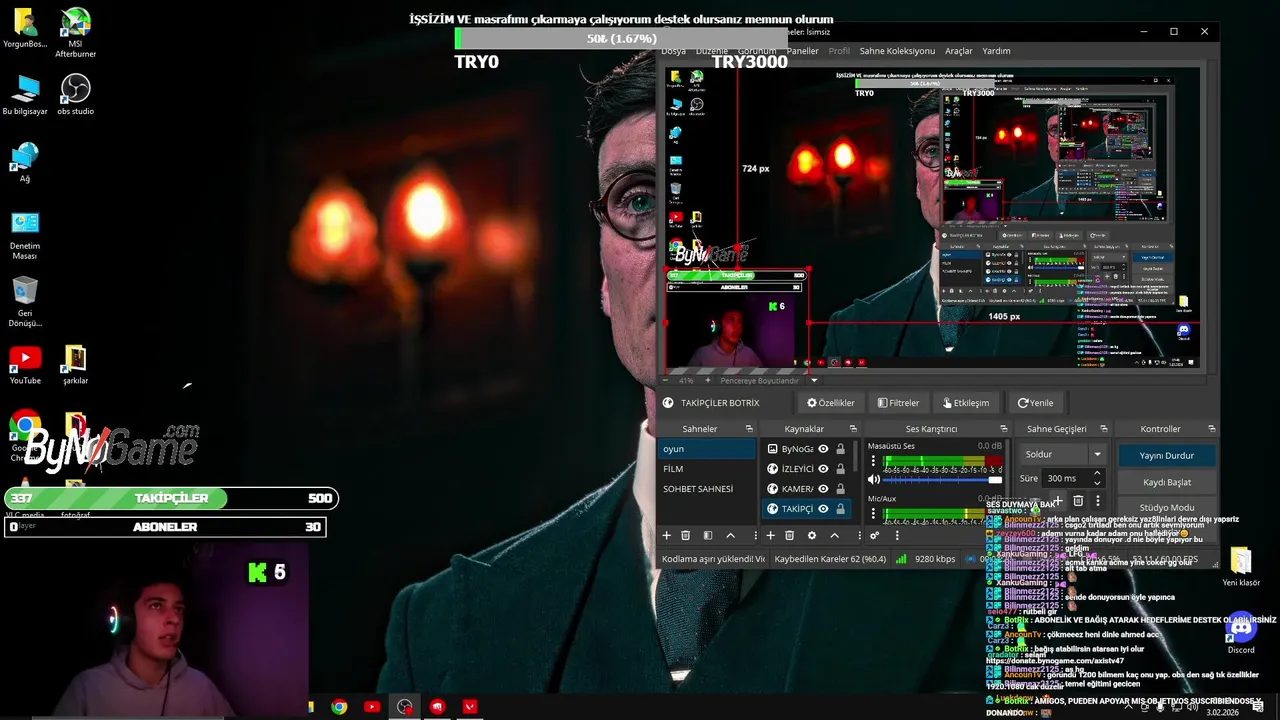Toggle visibility of İZLEYİCİ source
Screen dimensions: 1280x720
[x=823, y=469]
